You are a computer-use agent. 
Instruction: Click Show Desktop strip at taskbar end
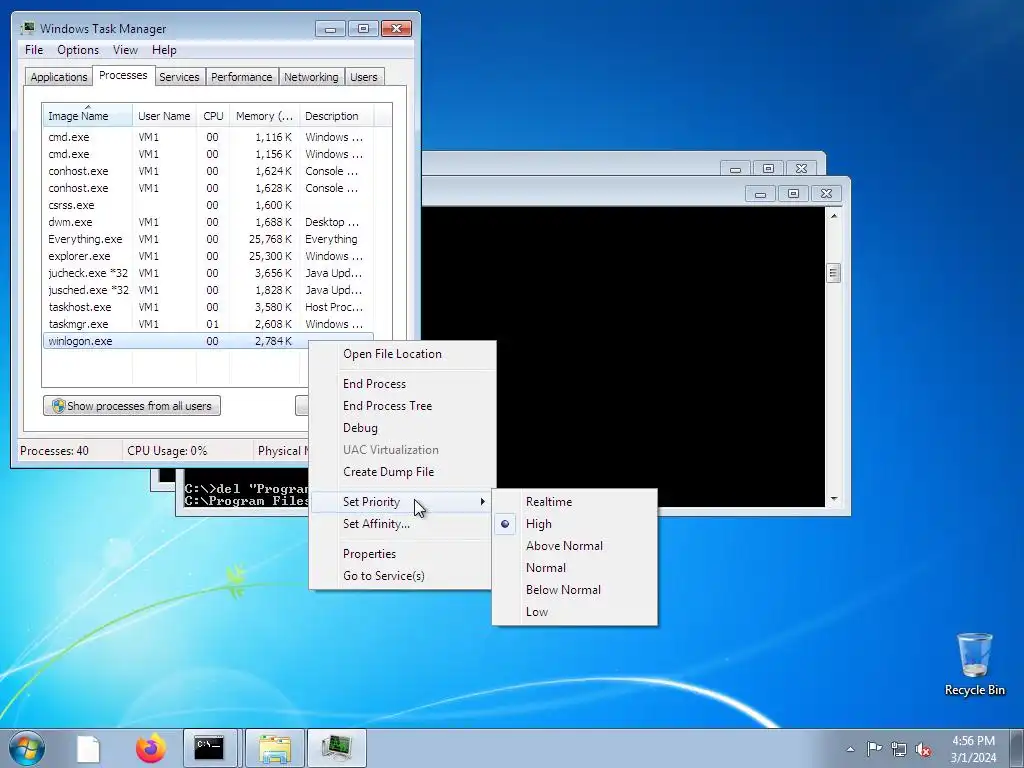pos(1018,748)
